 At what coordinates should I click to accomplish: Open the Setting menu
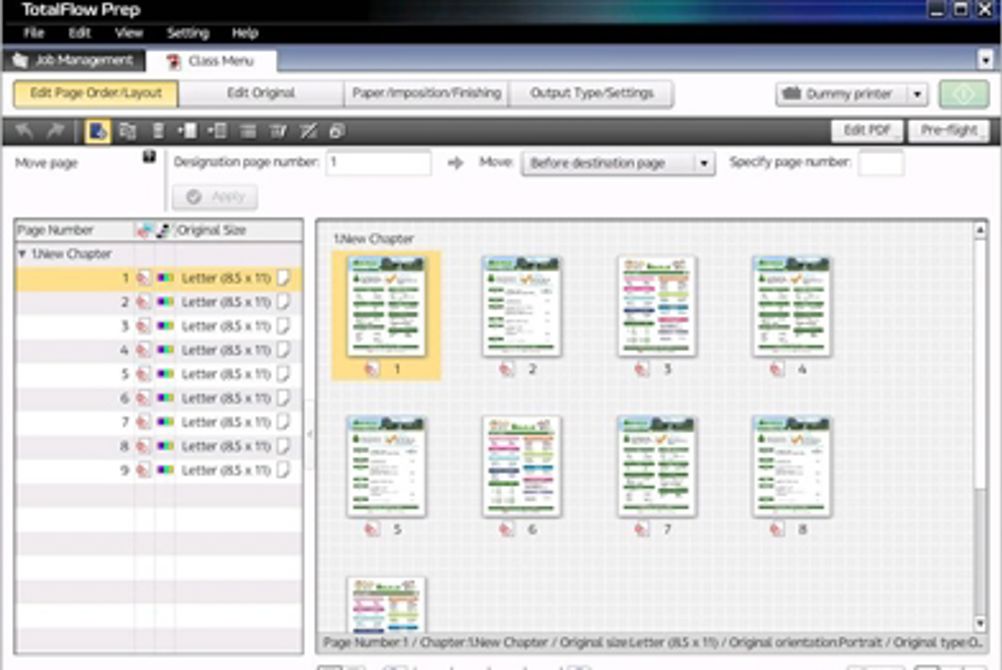pos(188,33)
